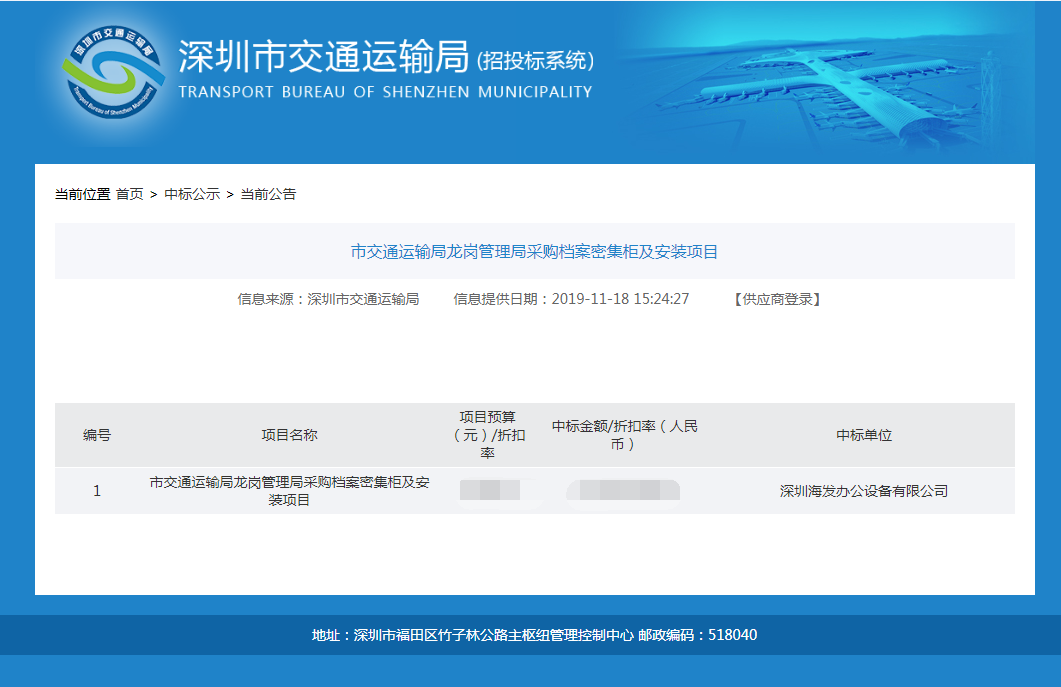Viewport: 1061px width, 687px height.
Task: Click the Transport Bureau circular logo
Action: click(x=111, y=77)
